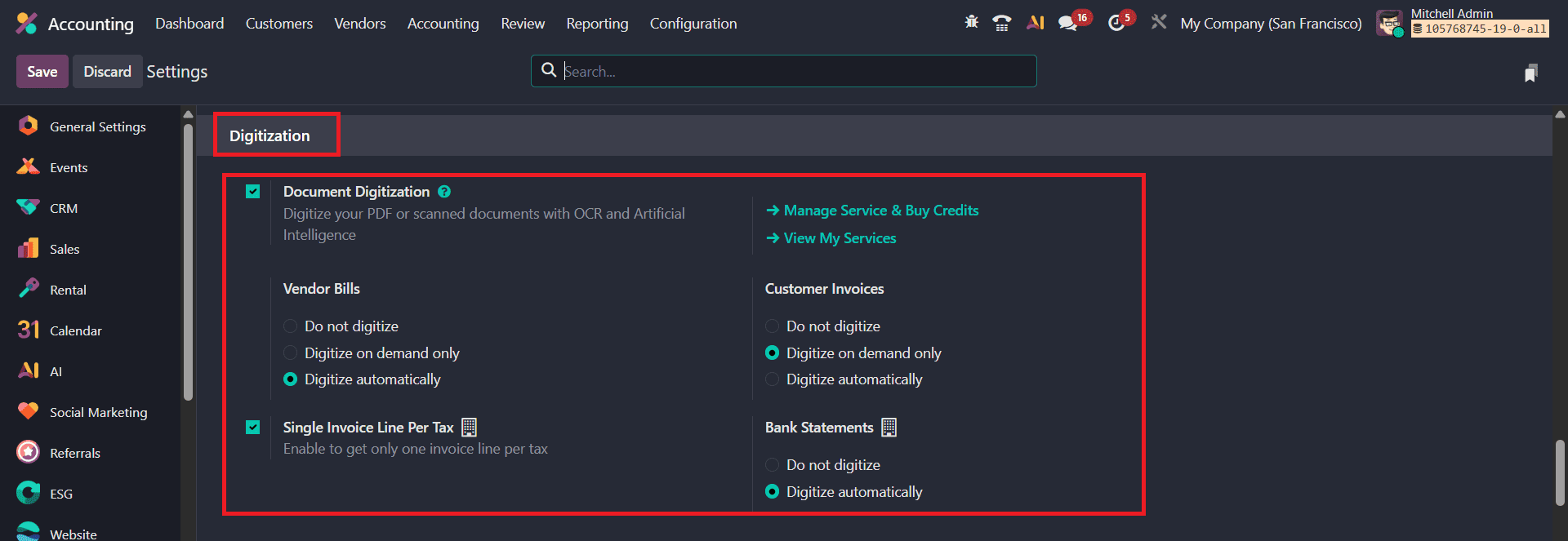Open General Settings in sidebar
1568x541 pixels.
pos(90,126)
